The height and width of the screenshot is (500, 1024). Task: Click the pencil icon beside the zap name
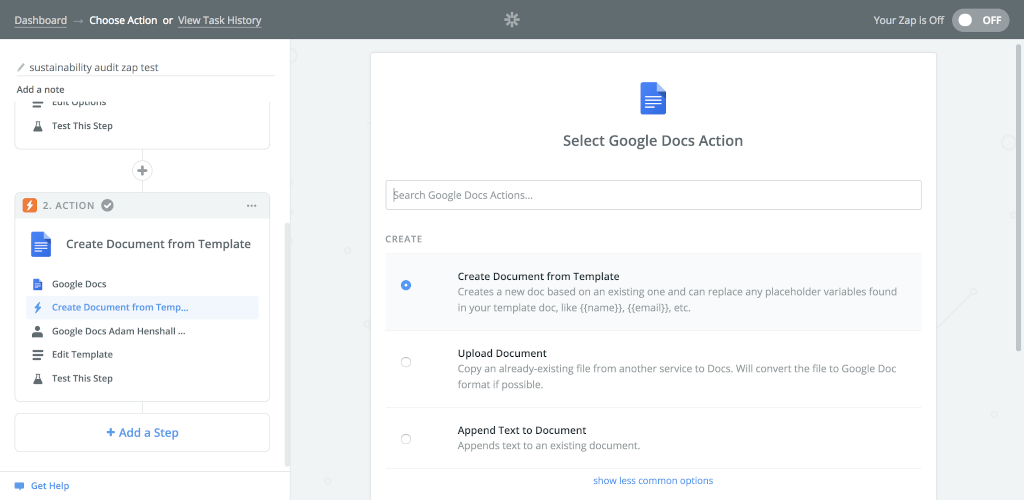(21, 67)
